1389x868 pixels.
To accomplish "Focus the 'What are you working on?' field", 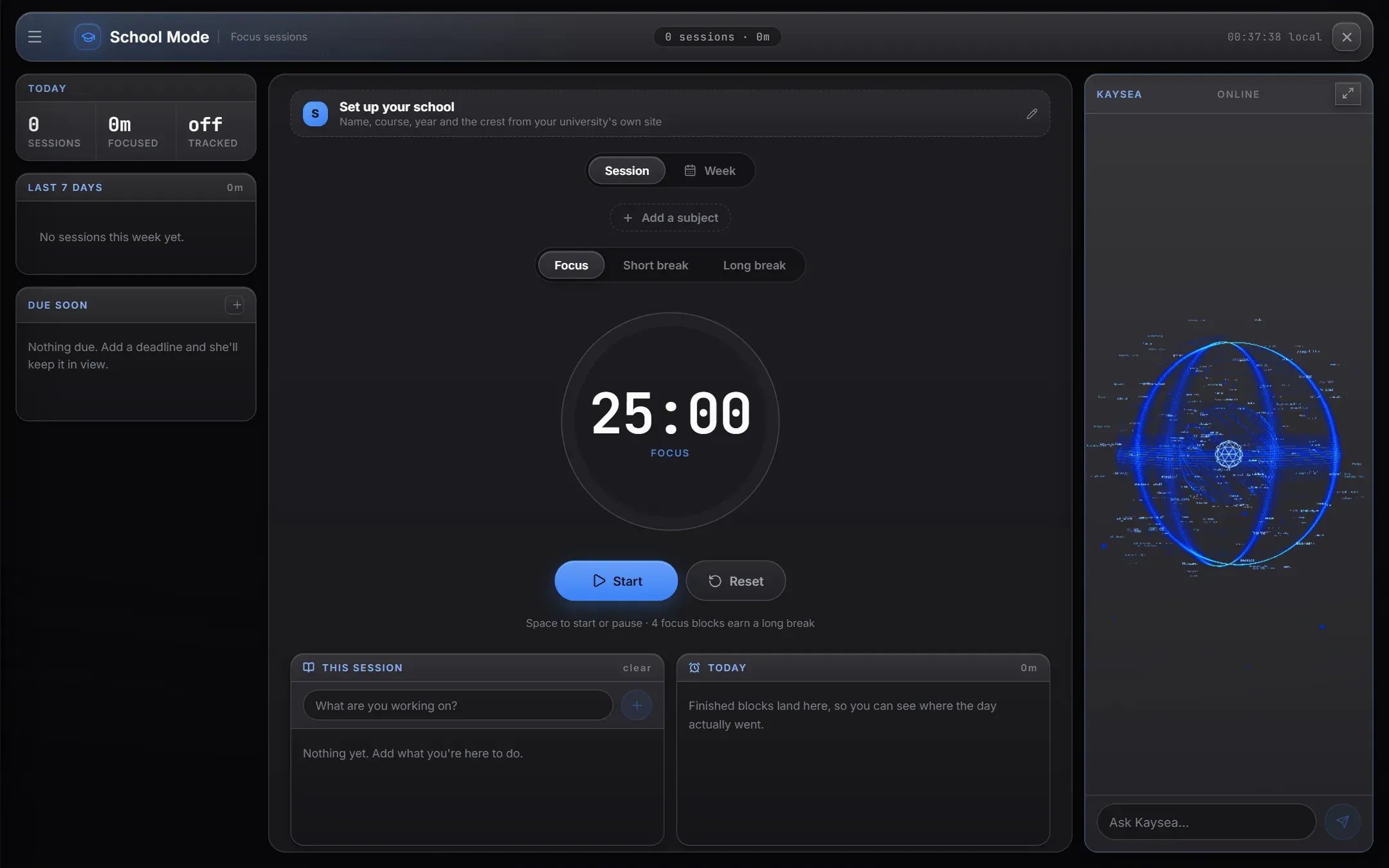I will [458, 705].
